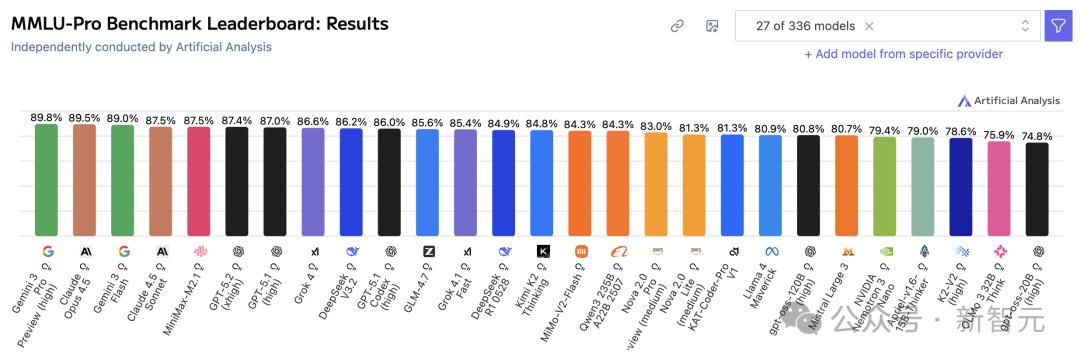The height and width of the screenshot is (363, 1080).
Task: Click the dark blue K2-V2 bar at 78.6%
Action: pos(961,187)
